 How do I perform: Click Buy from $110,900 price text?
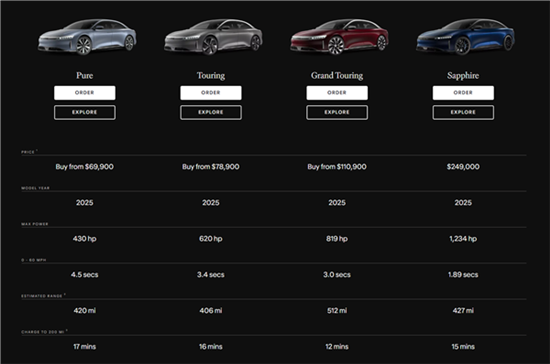pyautogui.click(x=337, y=167)
